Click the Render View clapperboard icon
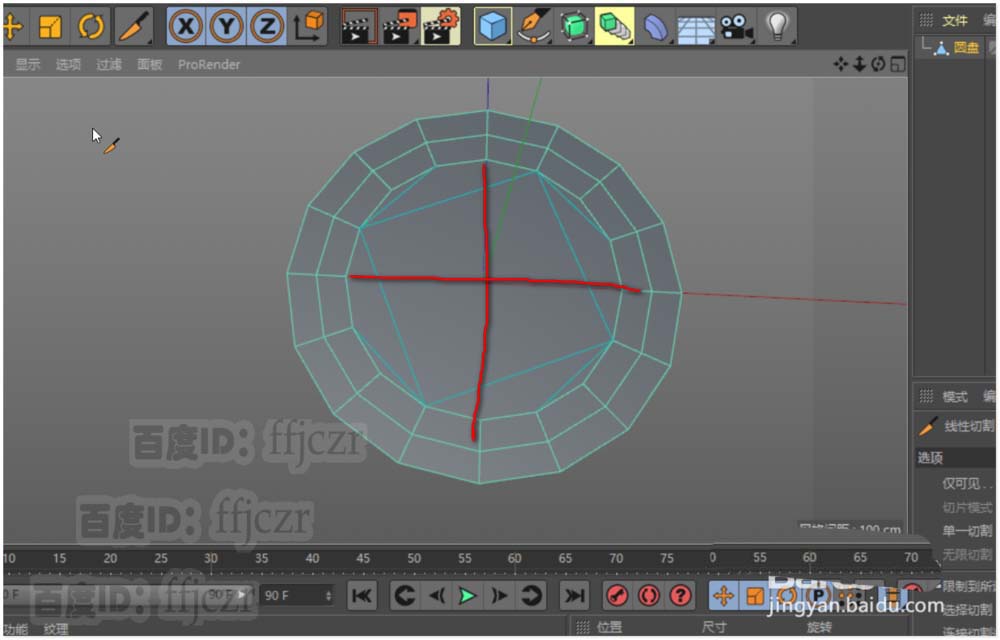This screenshot has height=640, width=1000. pyautogui.click(x=358, y=27)
